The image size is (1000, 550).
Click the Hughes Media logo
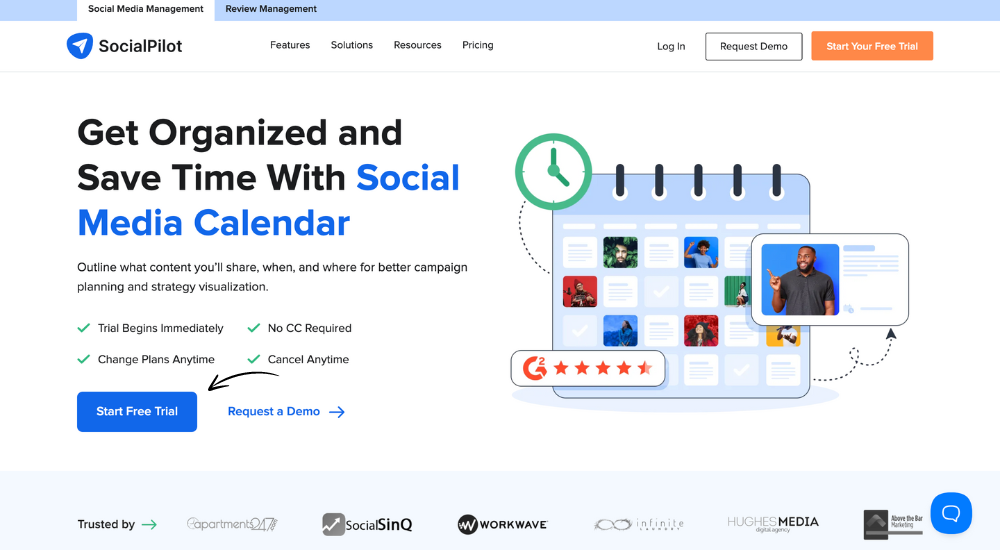point(773,524)
